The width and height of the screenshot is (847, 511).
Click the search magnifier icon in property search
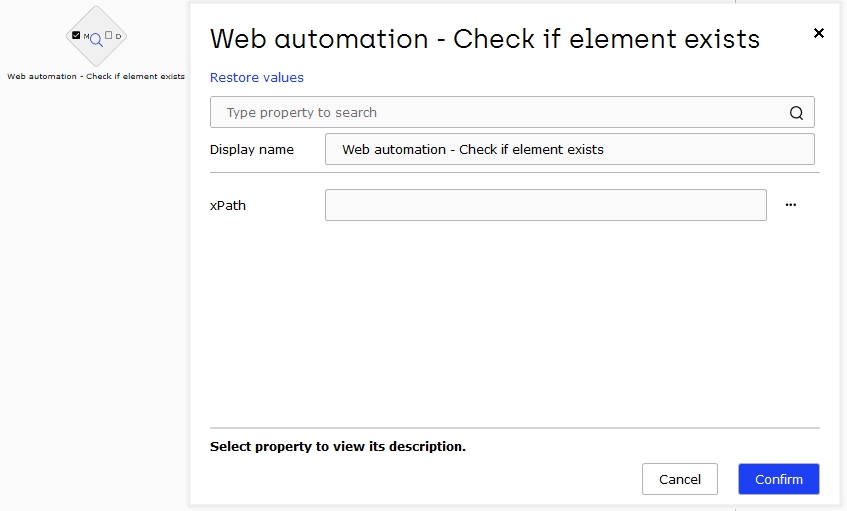[x=796, y=112]
